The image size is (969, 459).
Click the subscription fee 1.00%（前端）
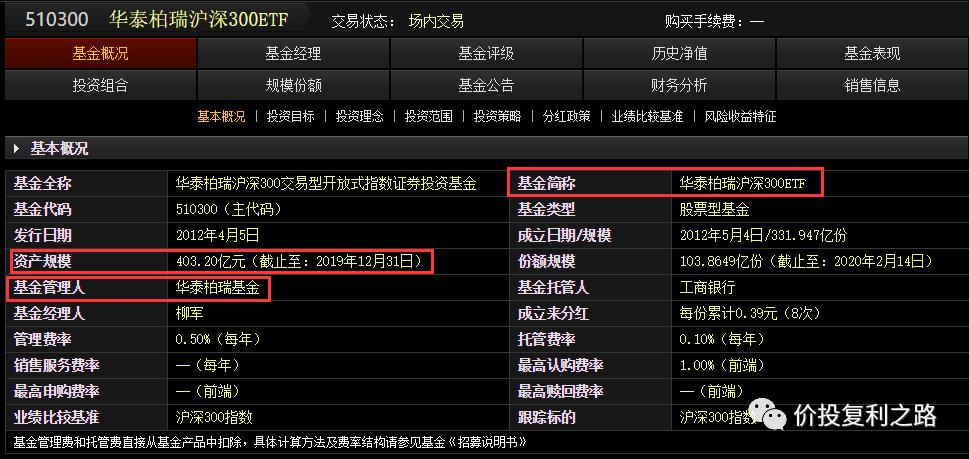pos(722,365)
